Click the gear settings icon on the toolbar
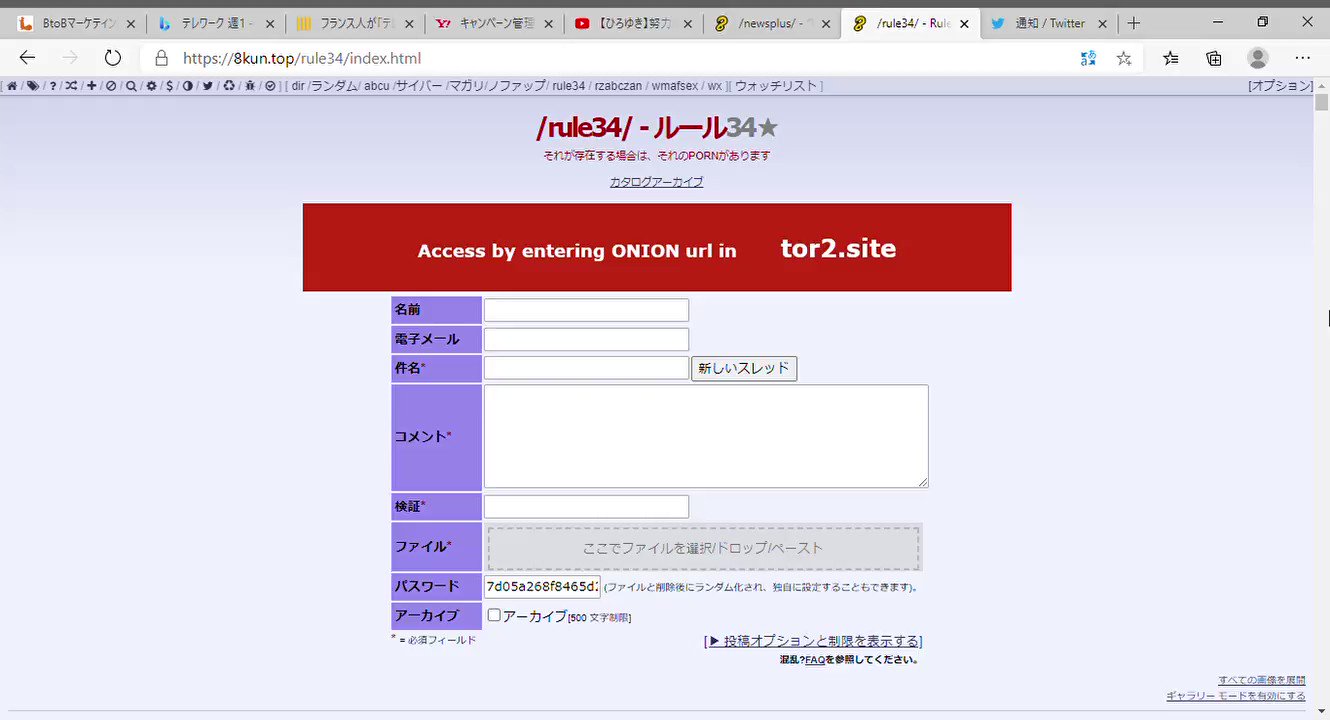 coord(152,86)
